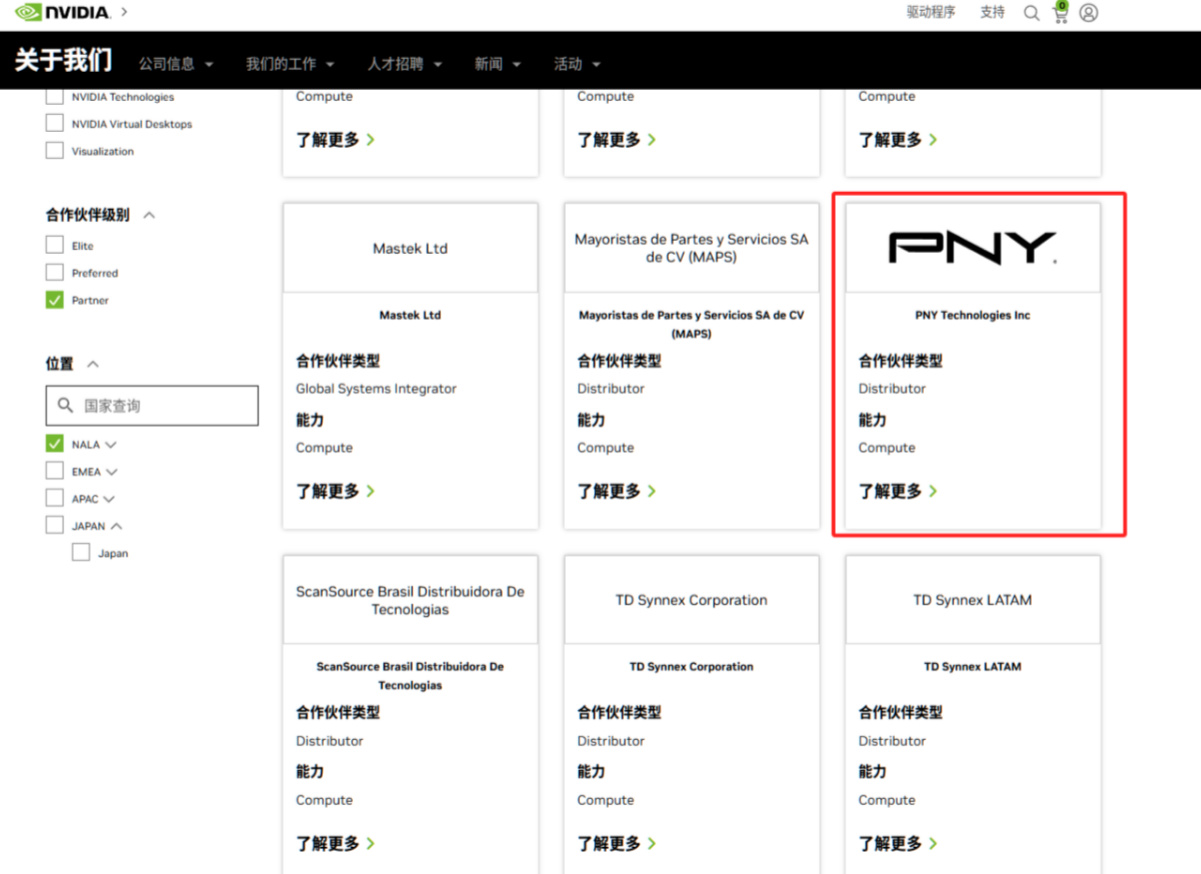Collapse the JAPAN region chevron
The image size is (1201, 874).
116,525
